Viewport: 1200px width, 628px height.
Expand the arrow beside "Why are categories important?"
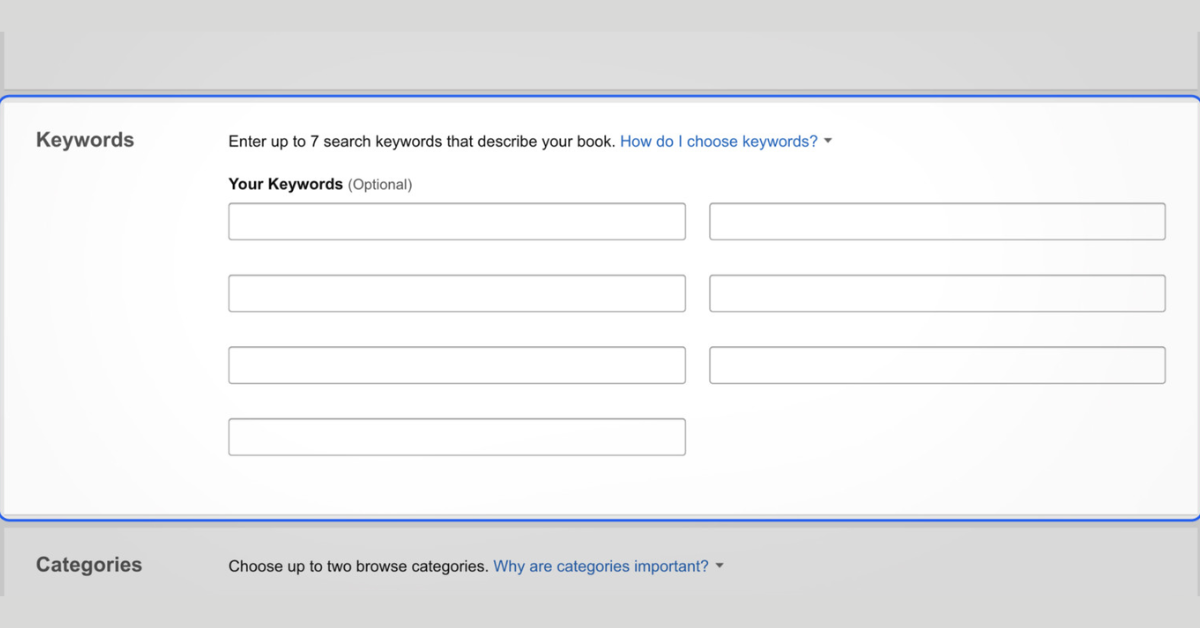(x=720, y=567)
